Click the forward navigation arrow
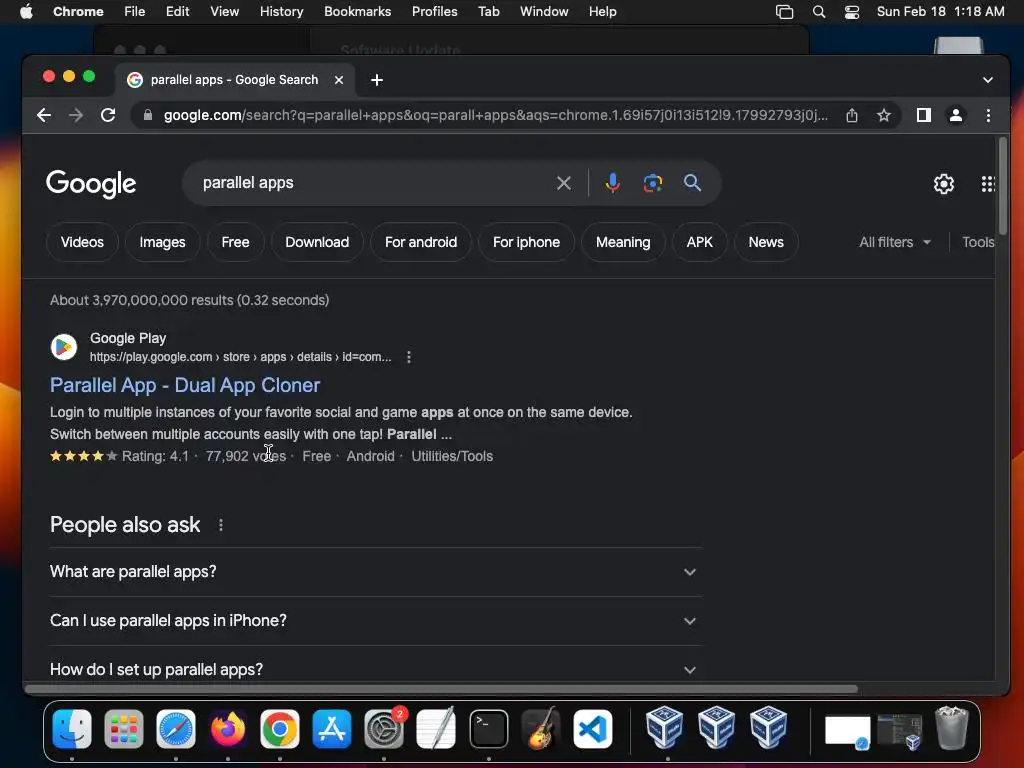 tap(76, 116)
